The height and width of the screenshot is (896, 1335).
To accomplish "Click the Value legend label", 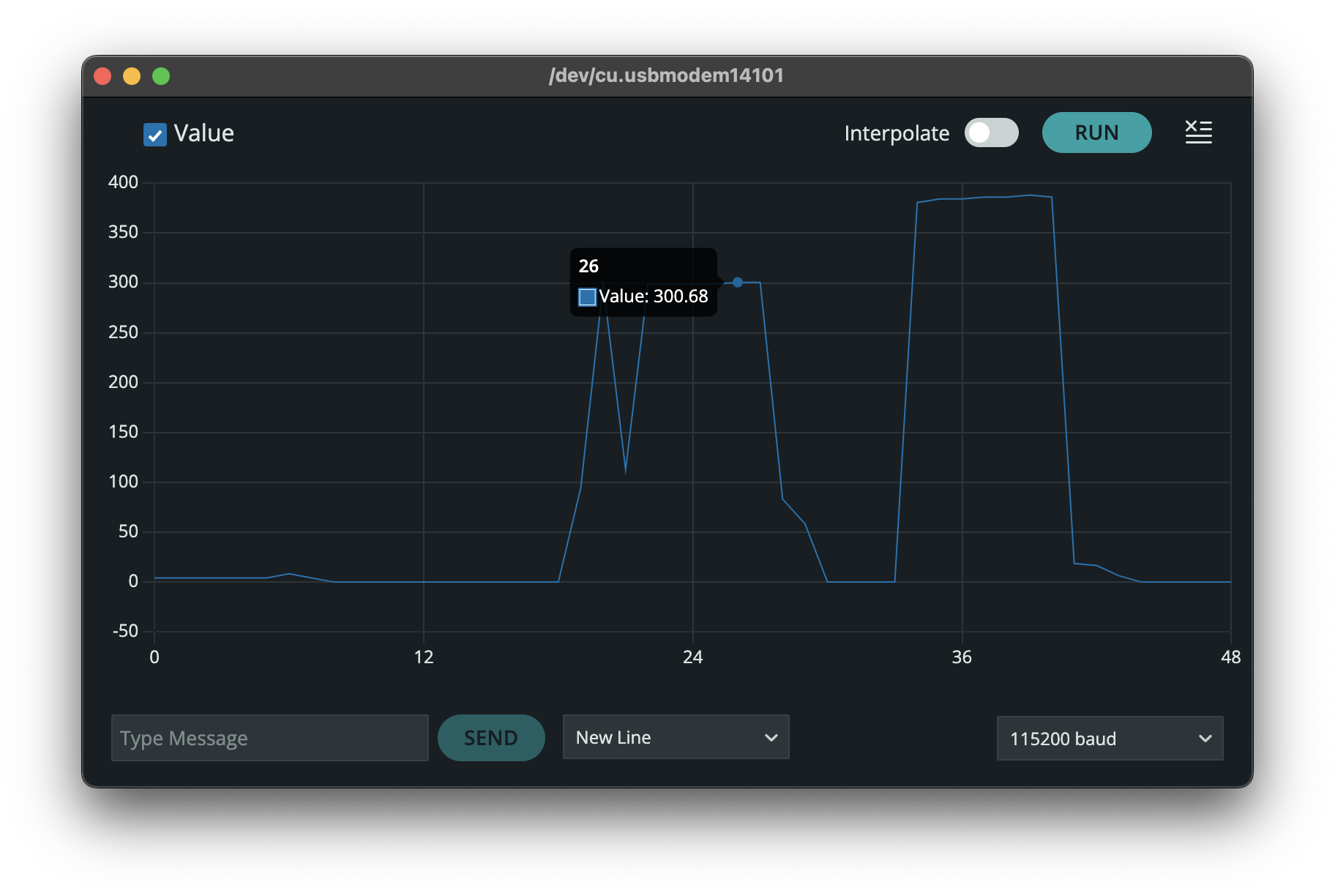I will tap(204, 134).
